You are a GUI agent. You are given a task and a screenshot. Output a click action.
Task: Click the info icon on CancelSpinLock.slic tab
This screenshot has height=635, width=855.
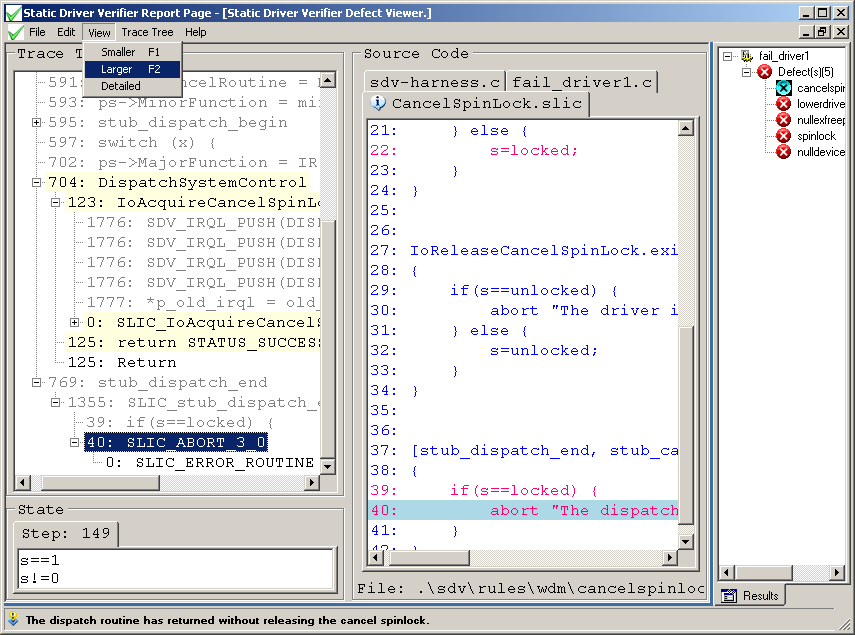click(378, 102)
